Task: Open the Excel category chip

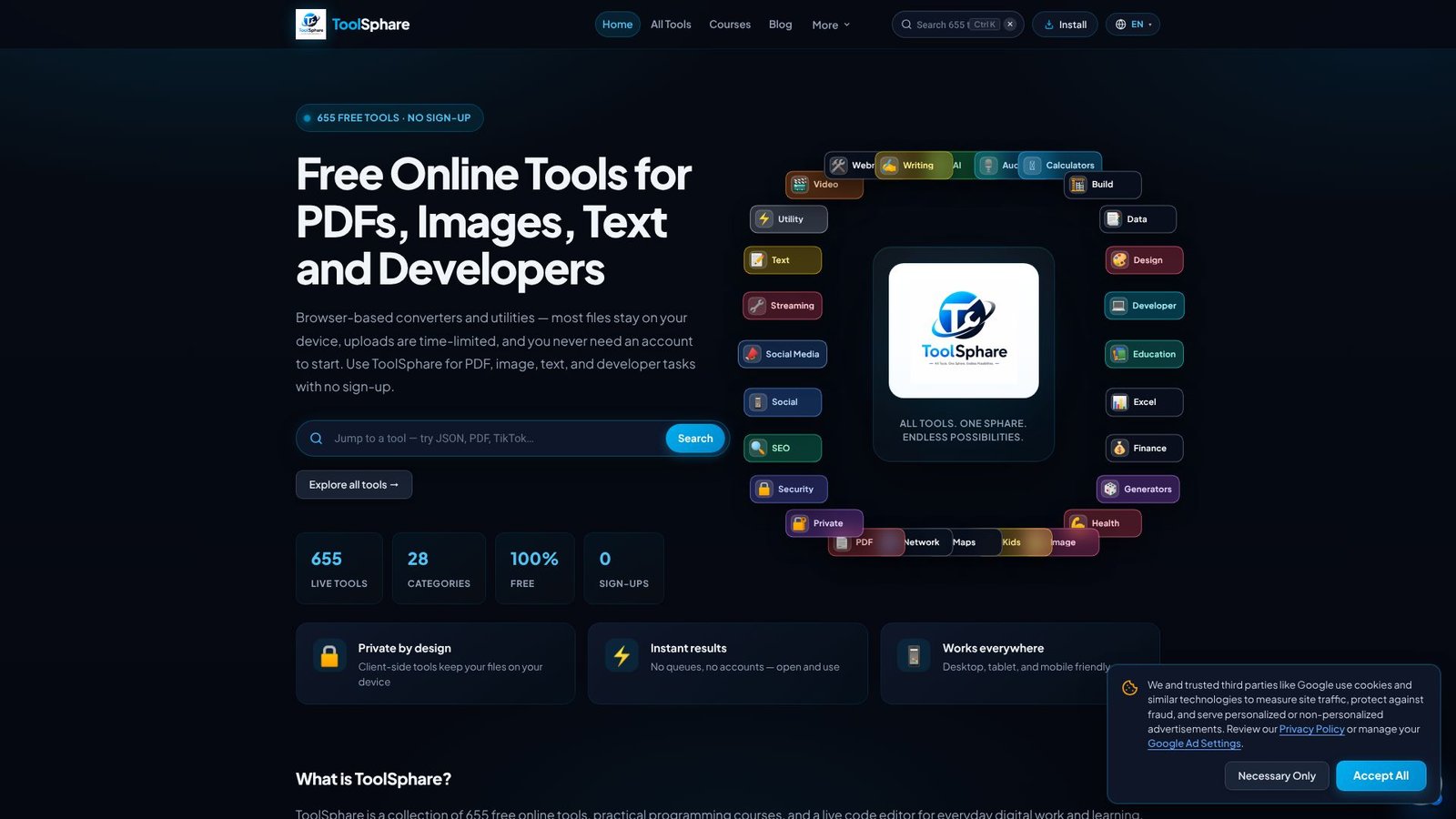Action: pyautogui.click(x=1145, y=402)
